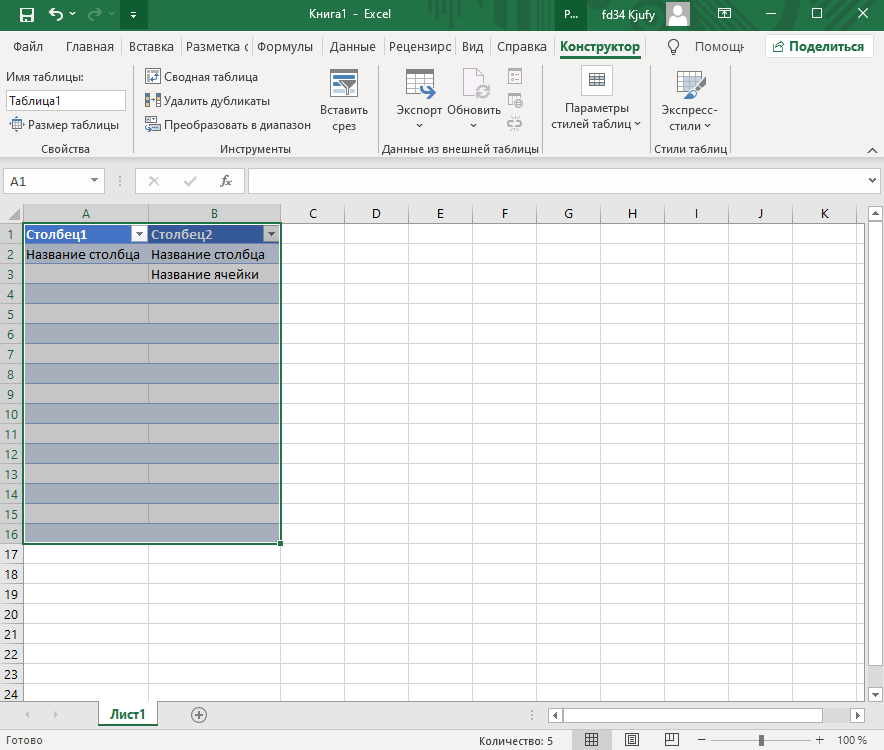This screenshot has height=750, width=884.
Task: Click Удалить дубликаты remove duplicates
Action: 207,101
